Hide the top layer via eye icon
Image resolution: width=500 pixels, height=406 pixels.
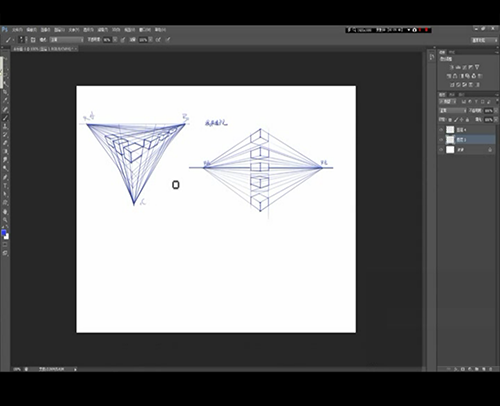(441, 130)
